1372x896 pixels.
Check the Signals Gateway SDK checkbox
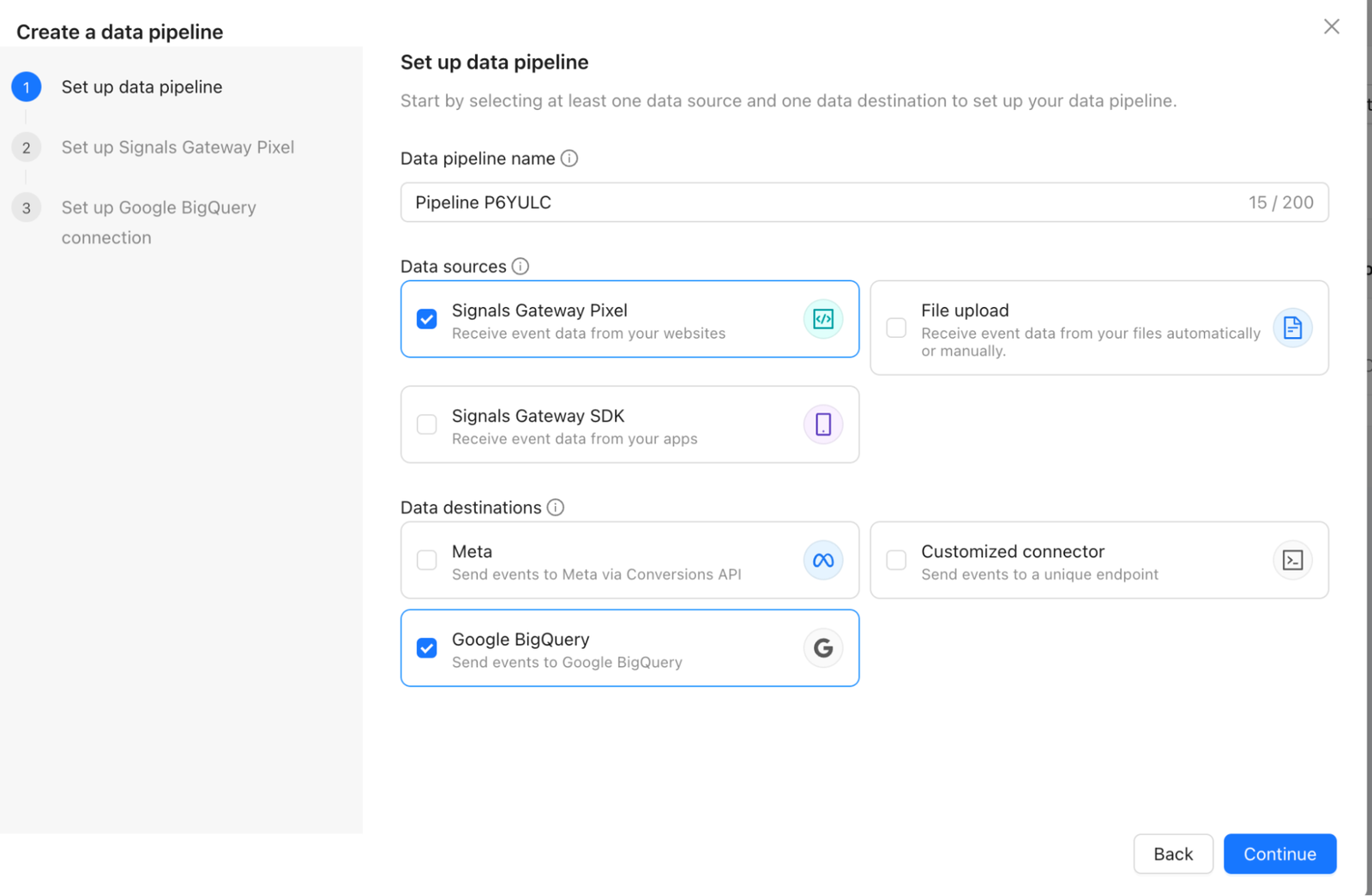[x=427, y=424]
